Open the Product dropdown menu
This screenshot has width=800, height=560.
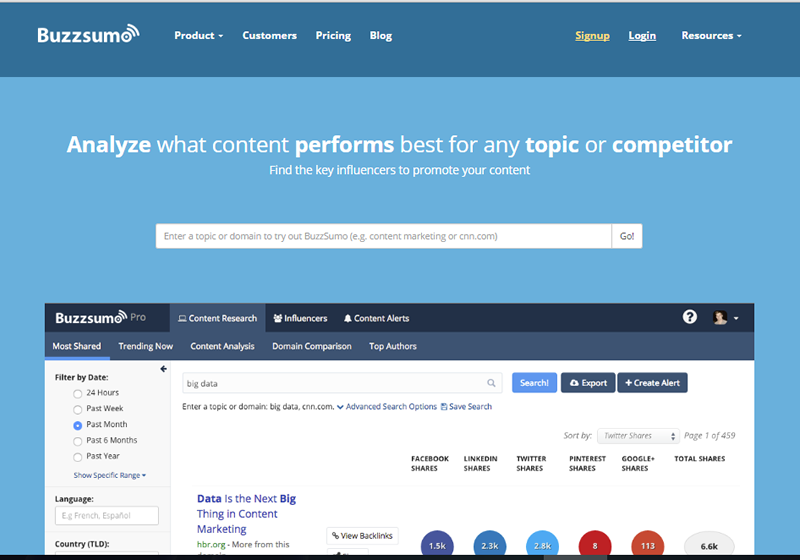point(198,35)
